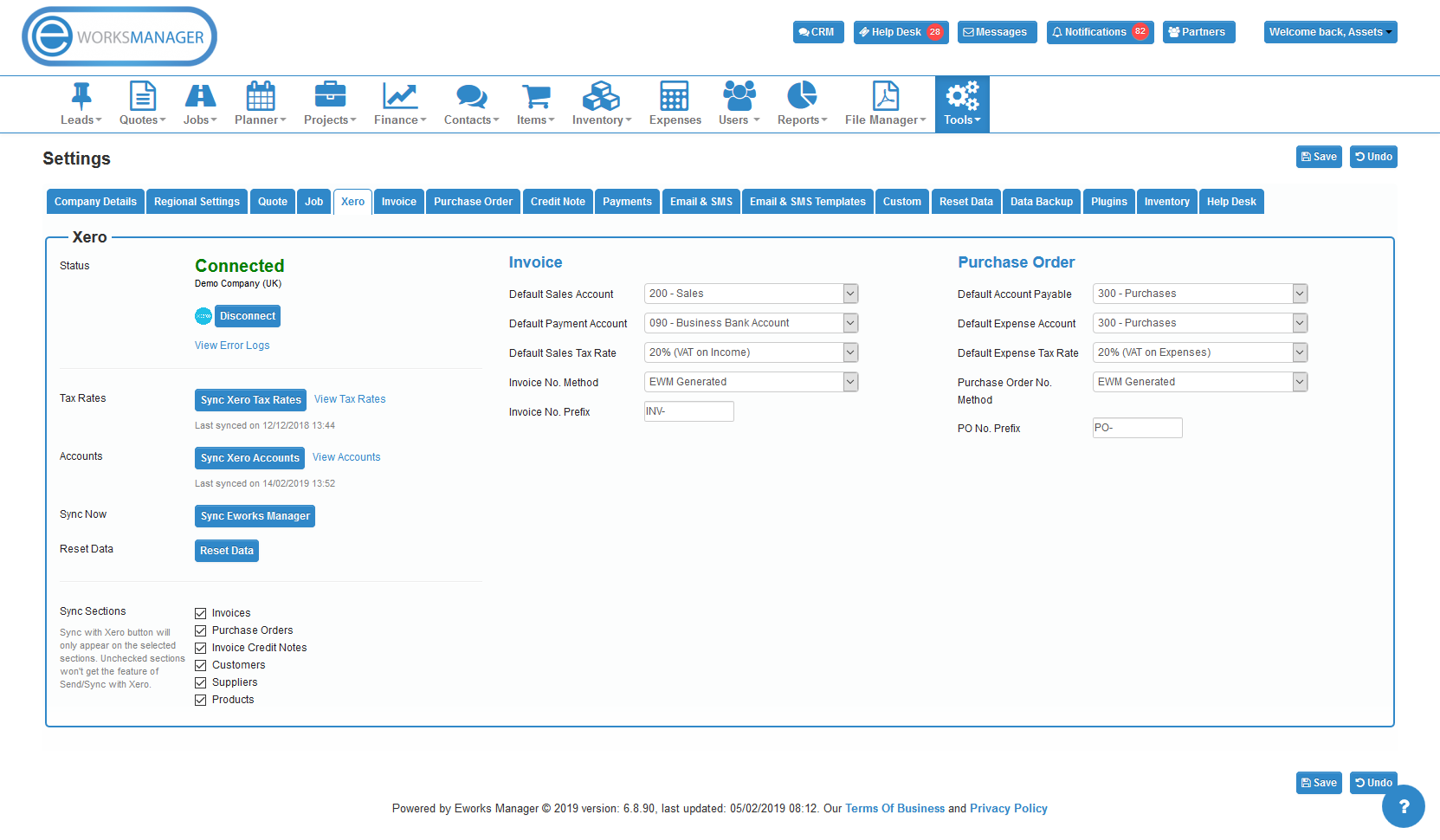This screenshot has height=840, width=1440.
Task: Expand the Default Account Payable dropdown
Action: click(x=1200, y=294)
